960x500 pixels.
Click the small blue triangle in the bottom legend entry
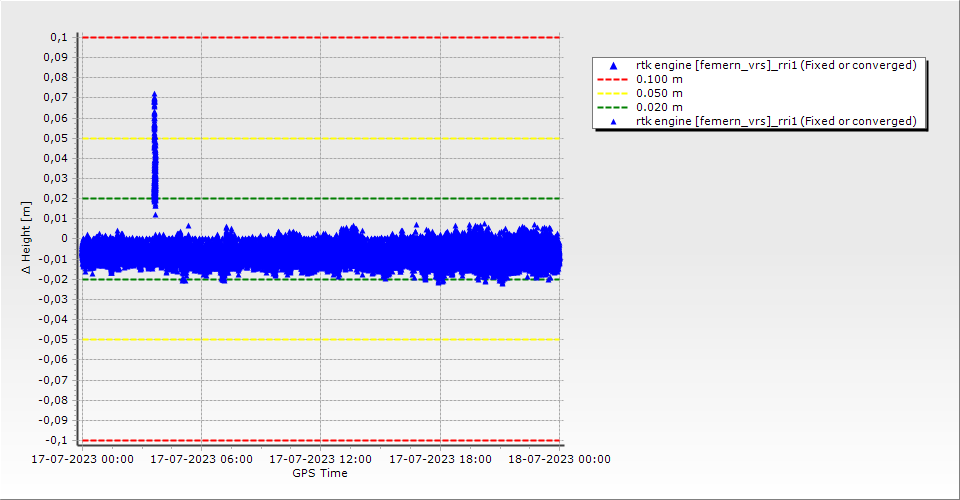[614, 121]
